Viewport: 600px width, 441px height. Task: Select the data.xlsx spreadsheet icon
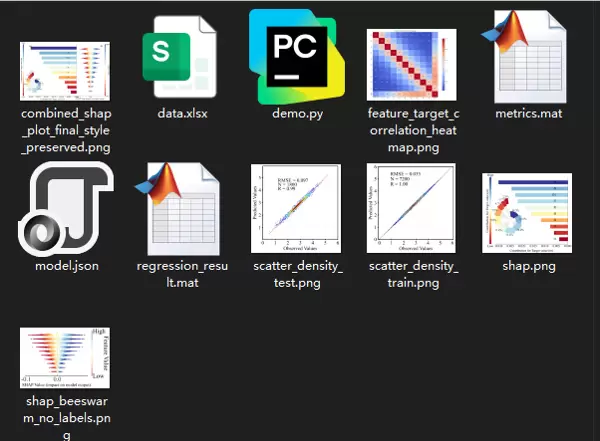(181, 57)
